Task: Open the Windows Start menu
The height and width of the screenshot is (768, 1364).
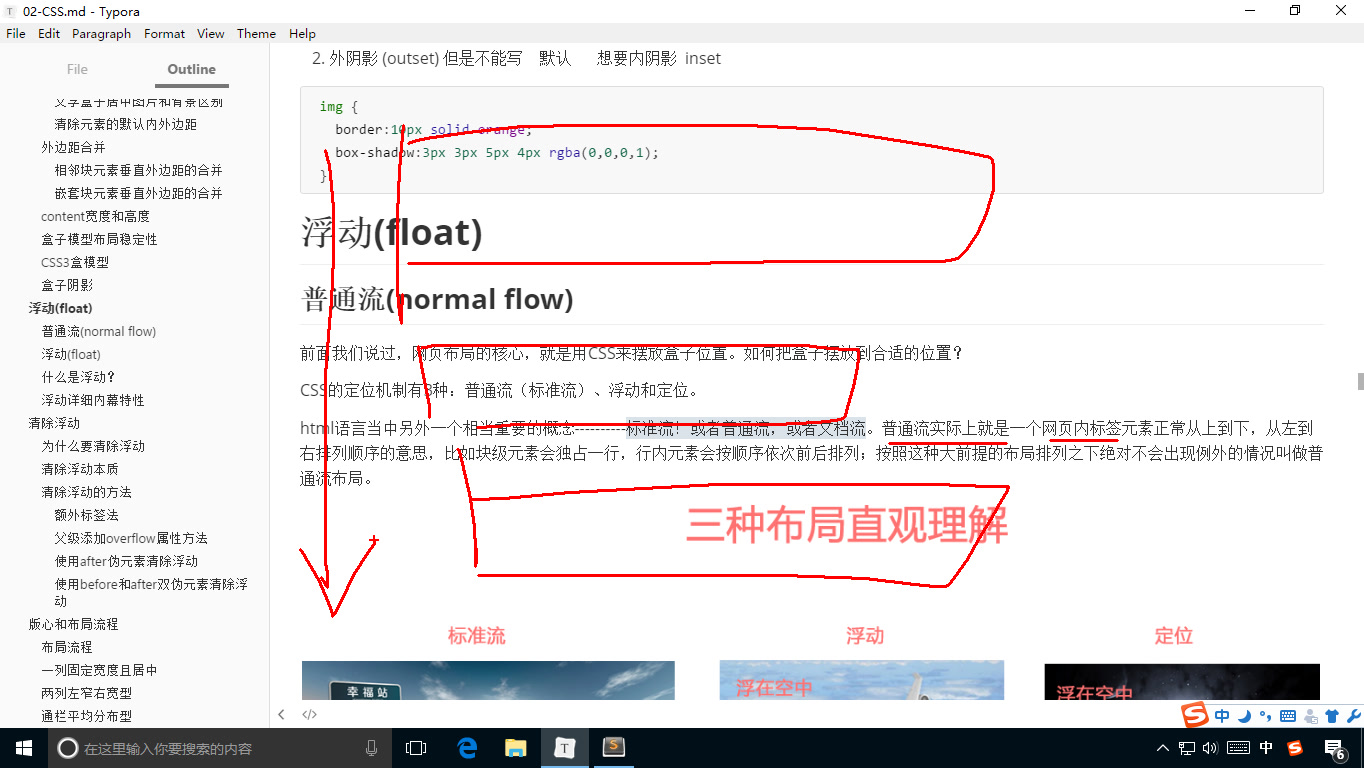Action: [x=24, y=748]
